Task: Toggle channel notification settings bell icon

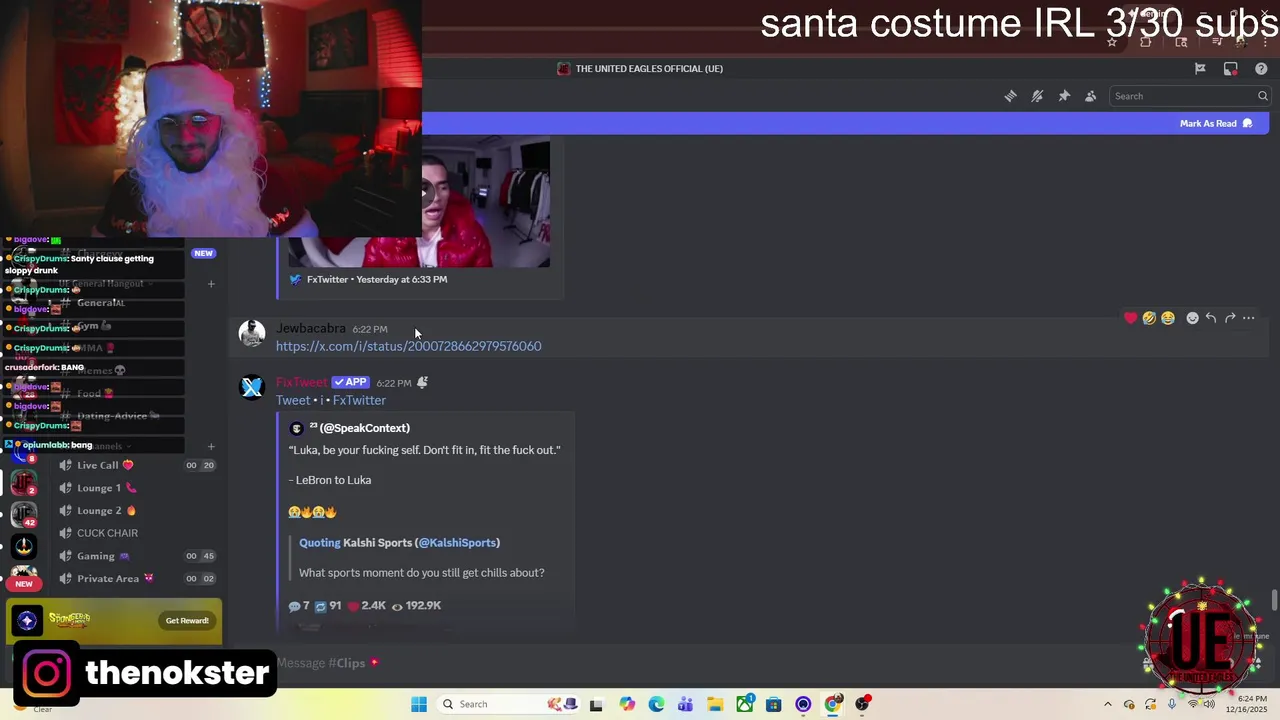Action: (1037, 96)
